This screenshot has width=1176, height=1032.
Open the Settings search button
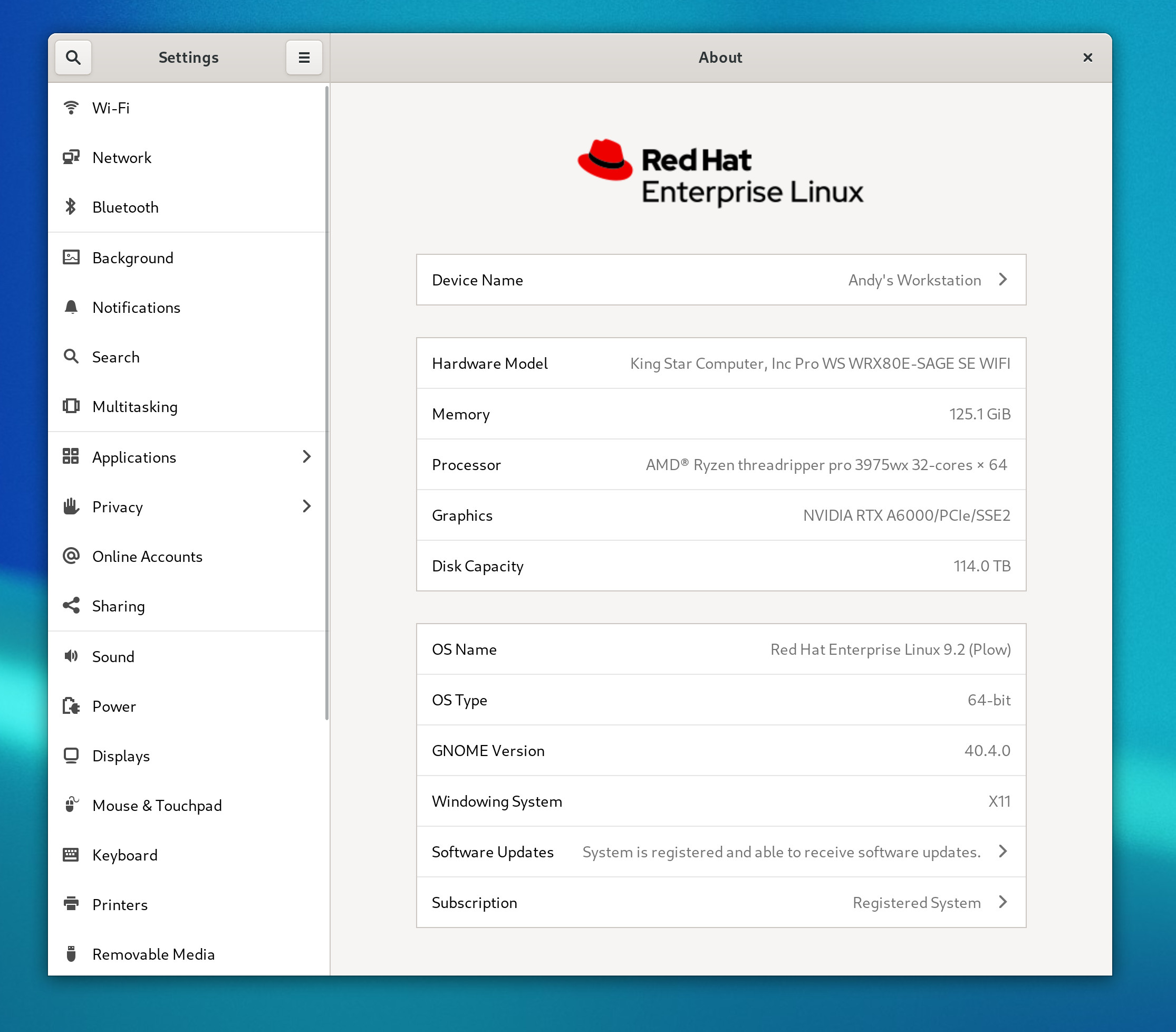pos(73,58)
